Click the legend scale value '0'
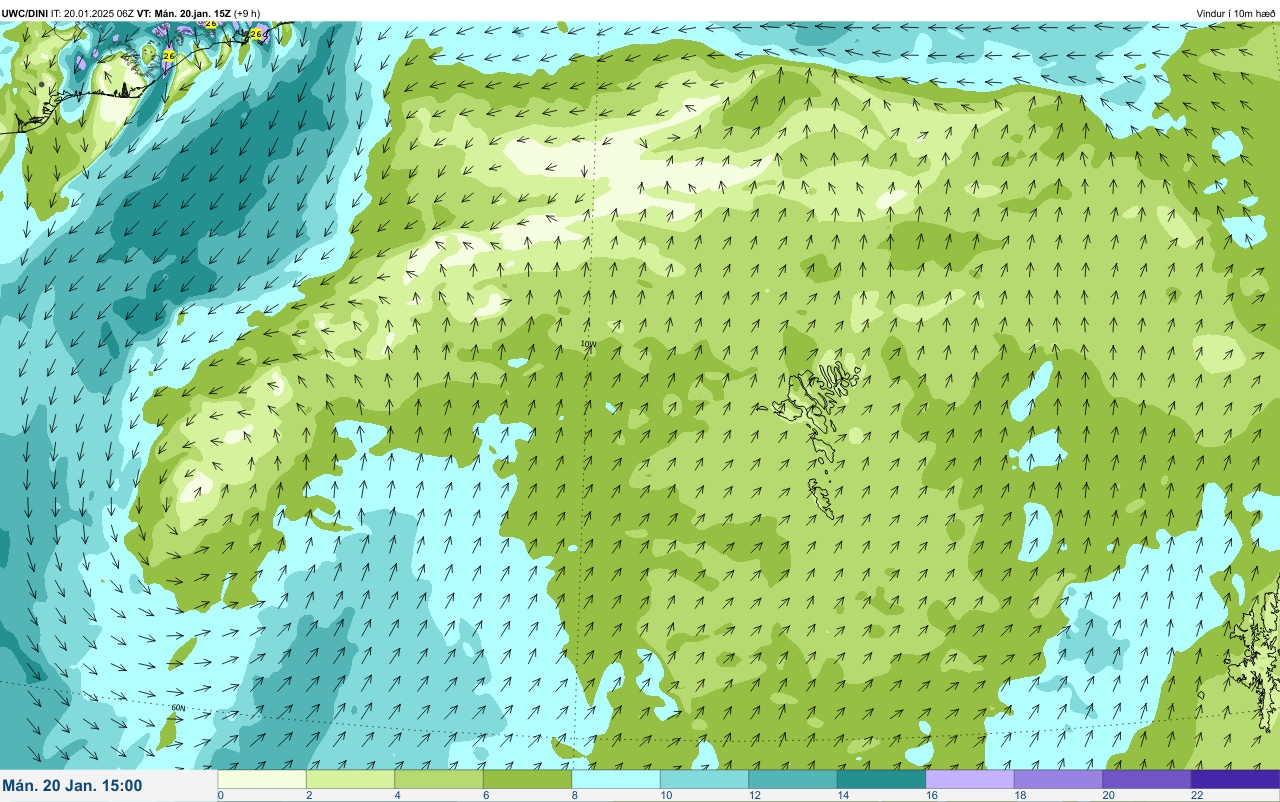 220,795
